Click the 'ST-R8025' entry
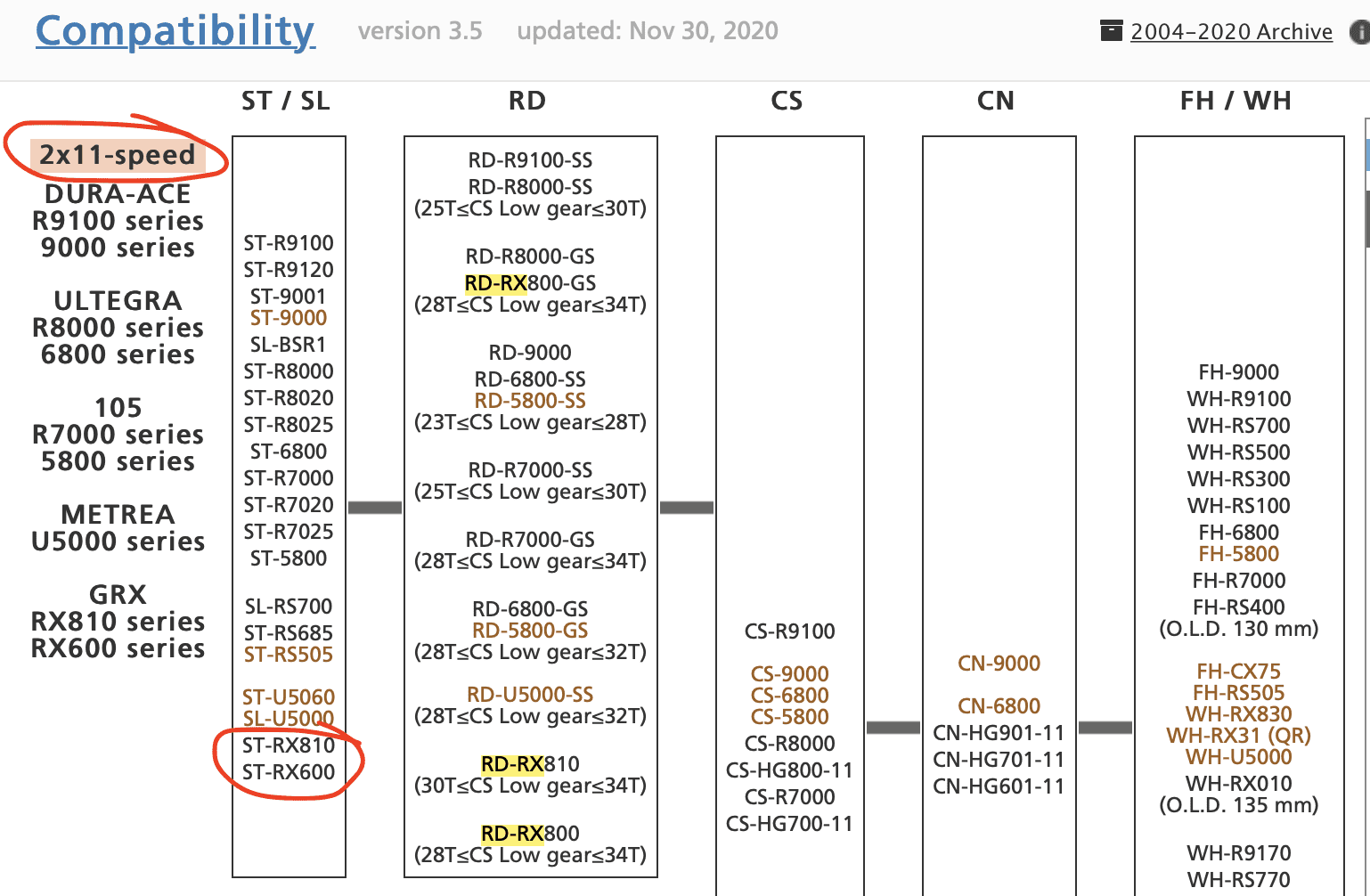 click(x=289, y=425)
